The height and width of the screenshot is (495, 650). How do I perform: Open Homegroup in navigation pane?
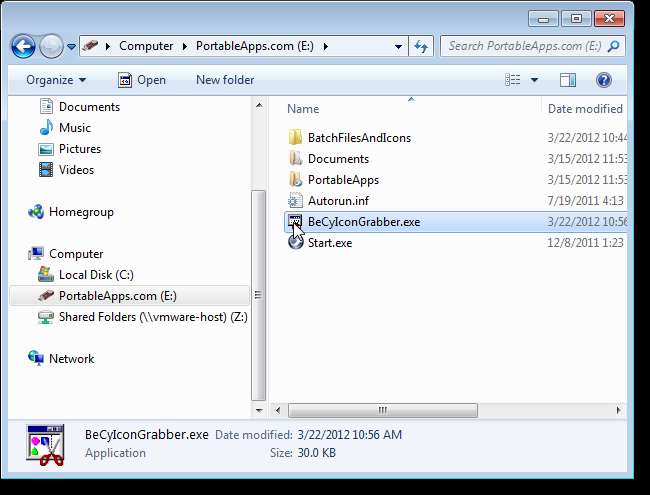tap(81, 212)
